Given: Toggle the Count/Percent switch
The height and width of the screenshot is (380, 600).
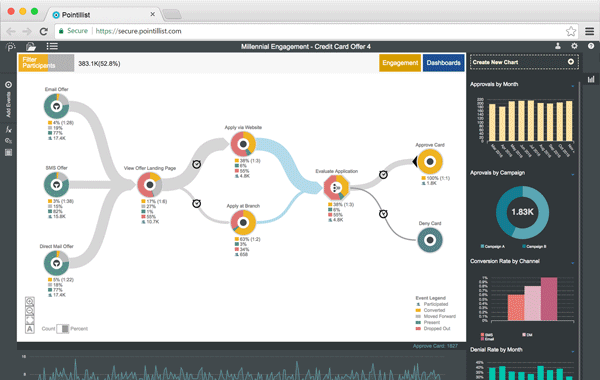Looking at the screenshot, I should (x=62, y=329).
